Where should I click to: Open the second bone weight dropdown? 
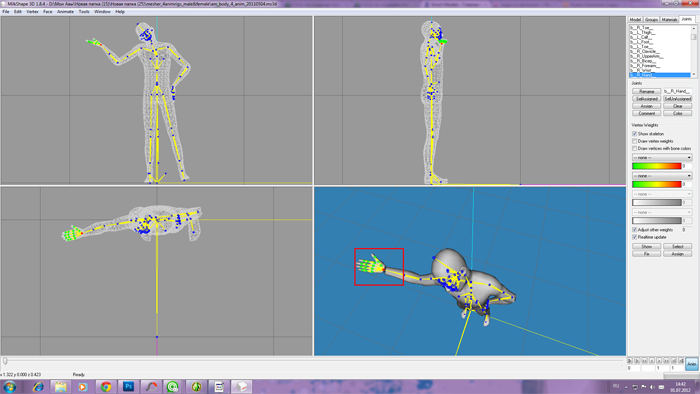click(x=662, y=176)
